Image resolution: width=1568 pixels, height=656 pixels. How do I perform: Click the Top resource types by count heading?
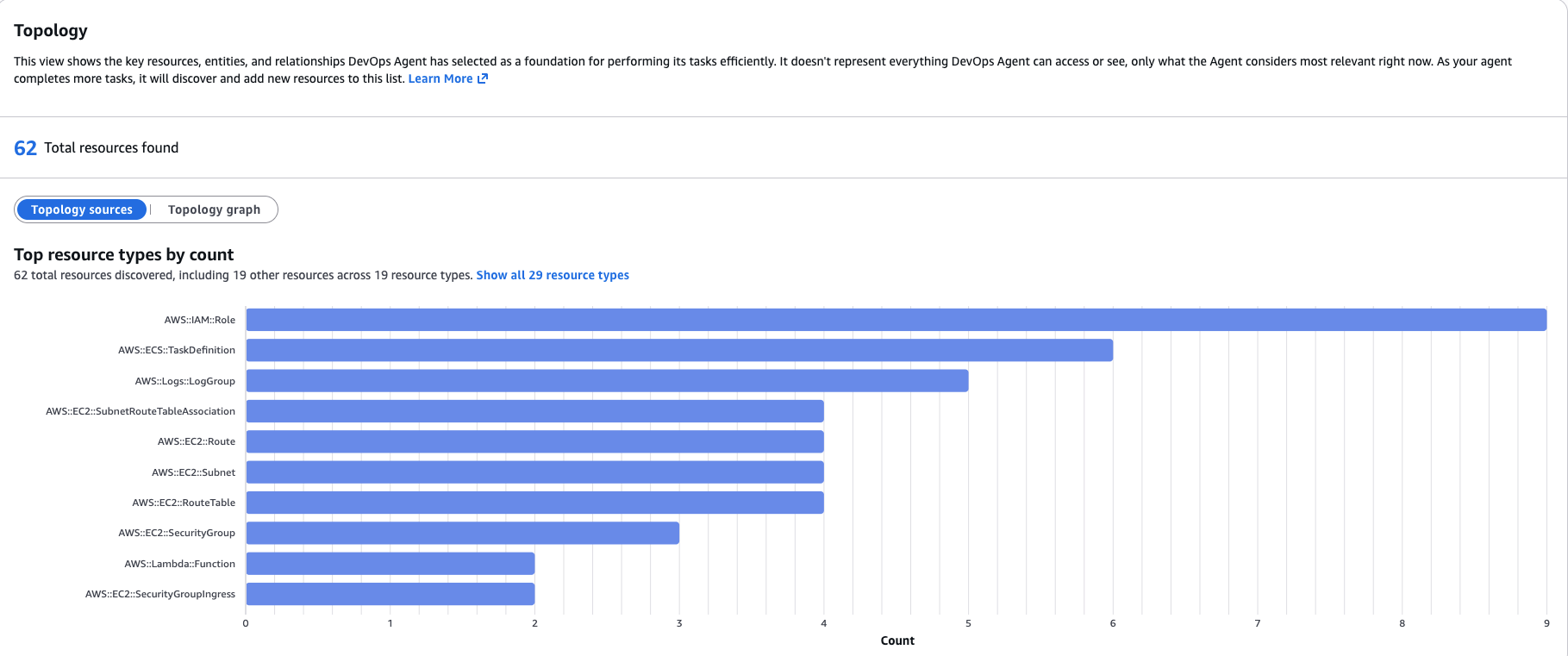click(x=123, y=254)
